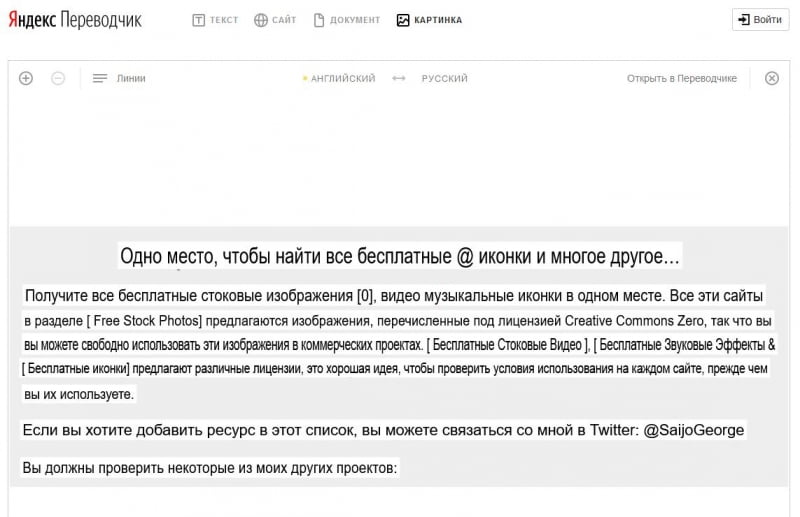Choose target language Русский

[444, 78]
